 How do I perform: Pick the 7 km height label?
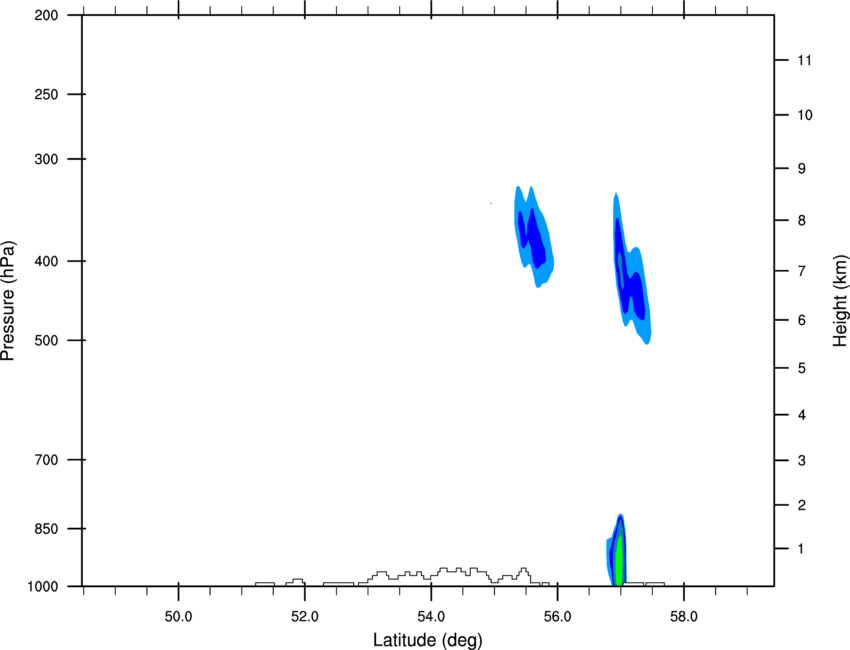pyautogui.click(x=802, y=271)
